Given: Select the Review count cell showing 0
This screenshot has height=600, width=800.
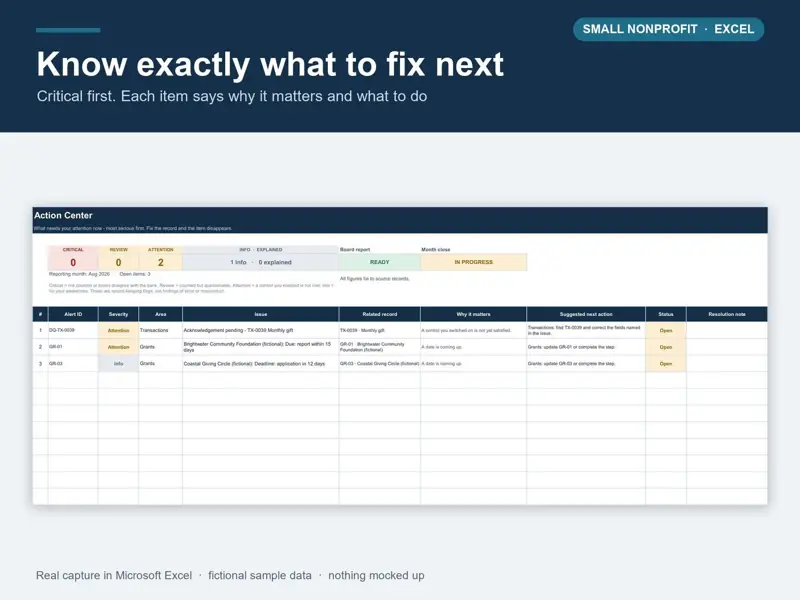Looking at the screenshot, I should coord(118,262).
